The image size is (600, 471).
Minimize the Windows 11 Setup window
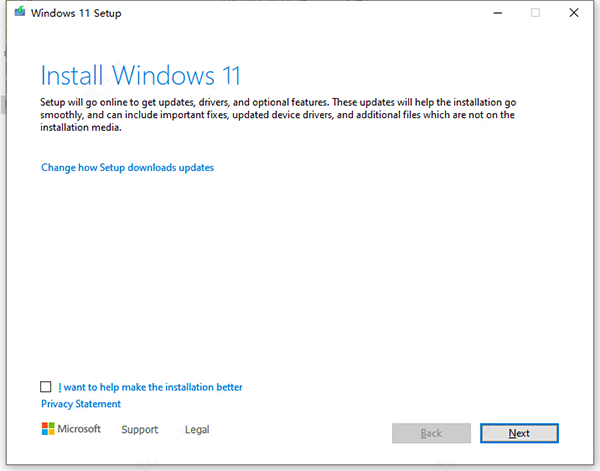497,13
